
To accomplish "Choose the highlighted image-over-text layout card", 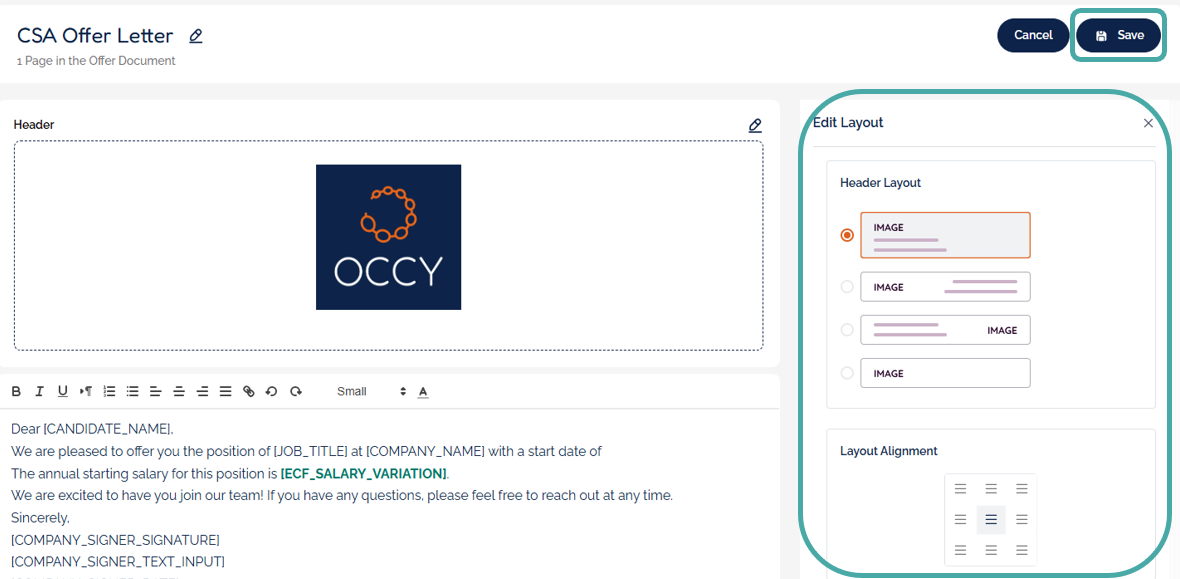I will click(x=945, y=235).
